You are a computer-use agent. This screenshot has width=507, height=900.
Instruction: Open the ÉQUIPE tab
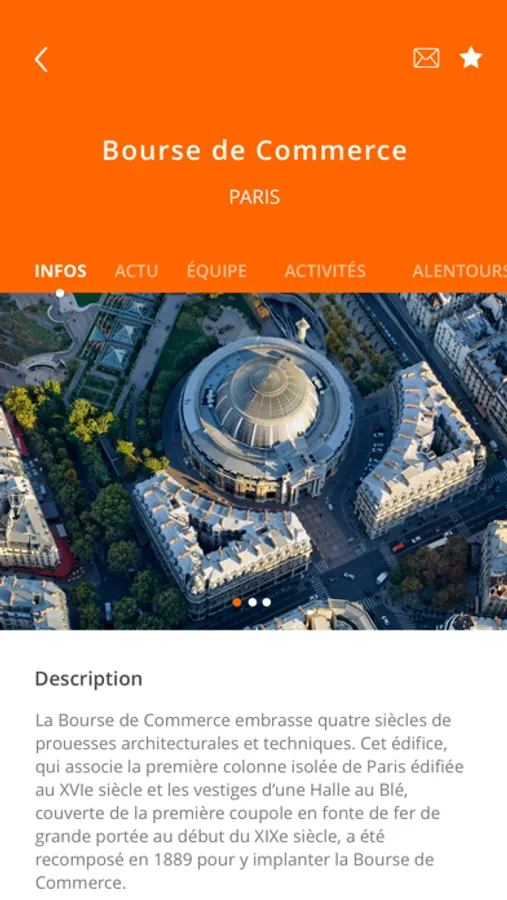tap(217, 271)
